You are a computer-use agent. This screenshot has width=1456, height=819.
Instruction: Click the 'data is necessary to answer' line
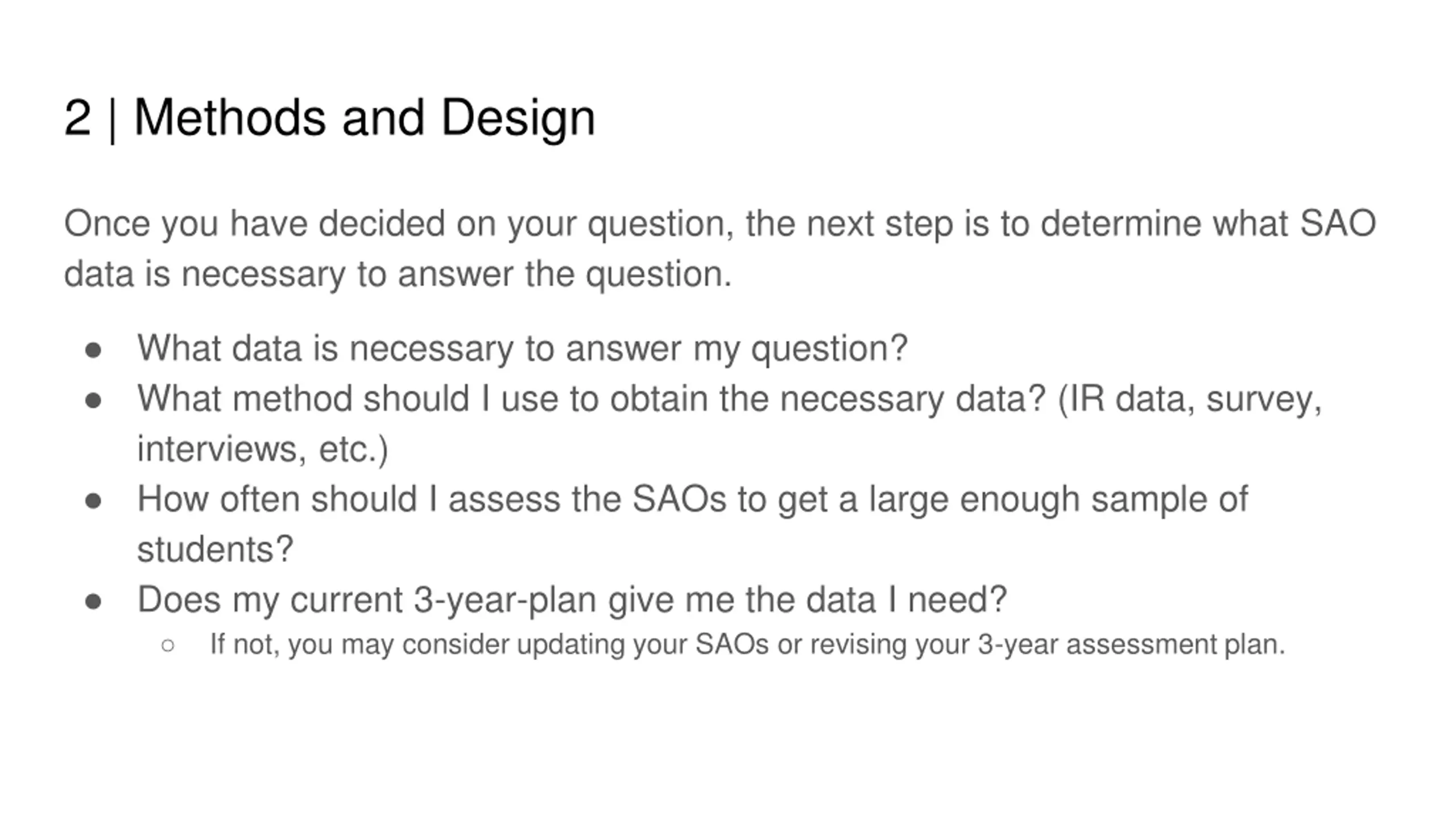(x=398, y=274)
